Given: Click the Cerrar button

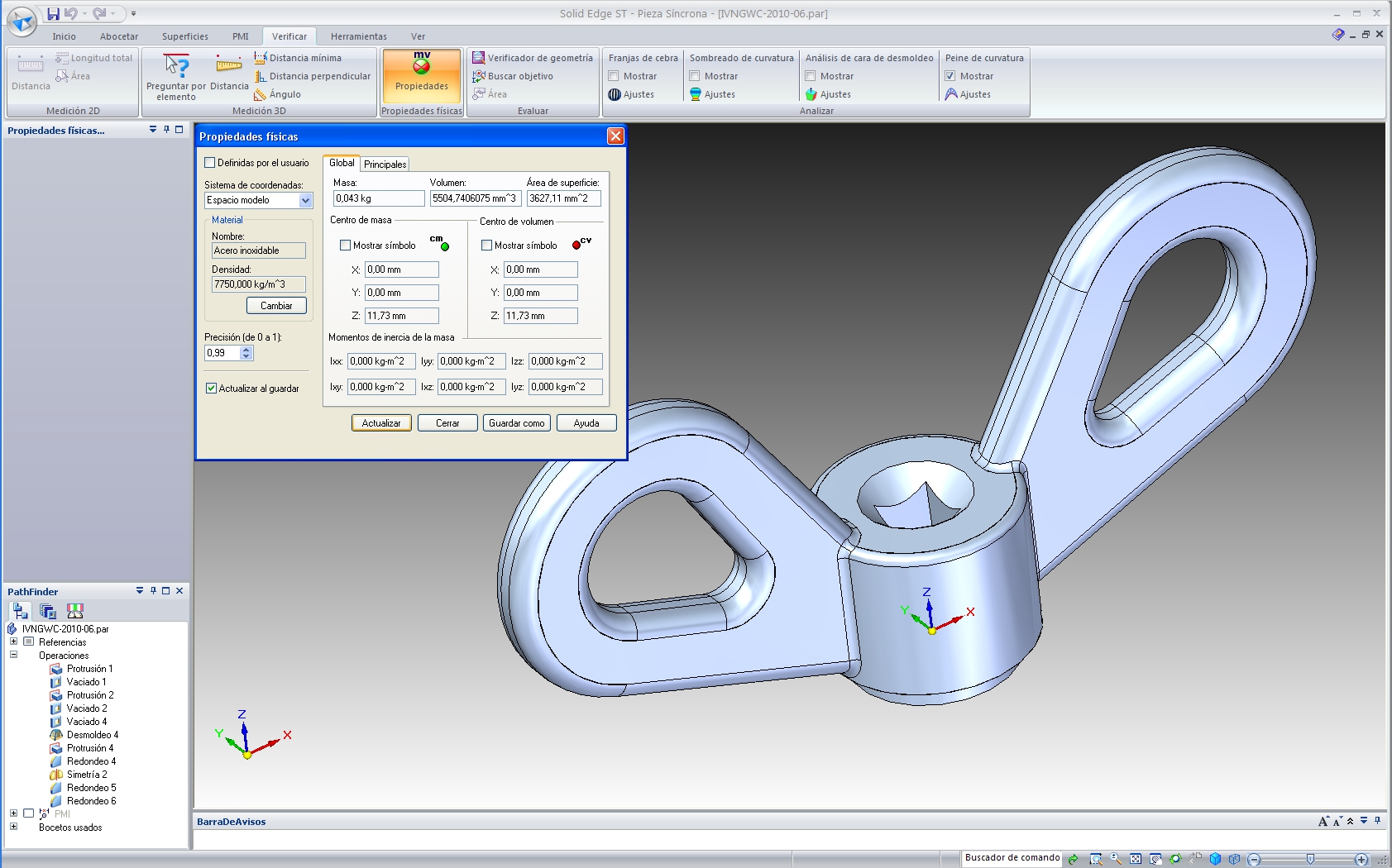Looking at the screenshot, I should tap(447, 423).
